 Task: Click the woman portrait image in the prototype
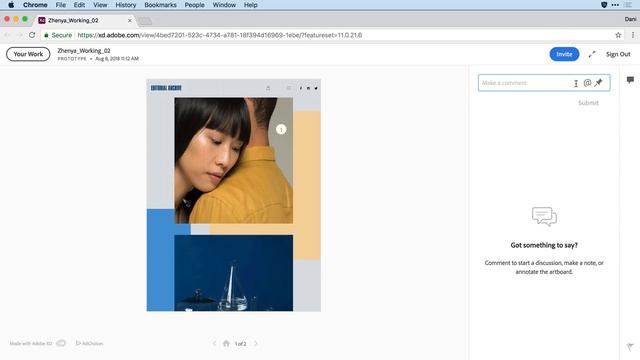(x=233, y=160)
